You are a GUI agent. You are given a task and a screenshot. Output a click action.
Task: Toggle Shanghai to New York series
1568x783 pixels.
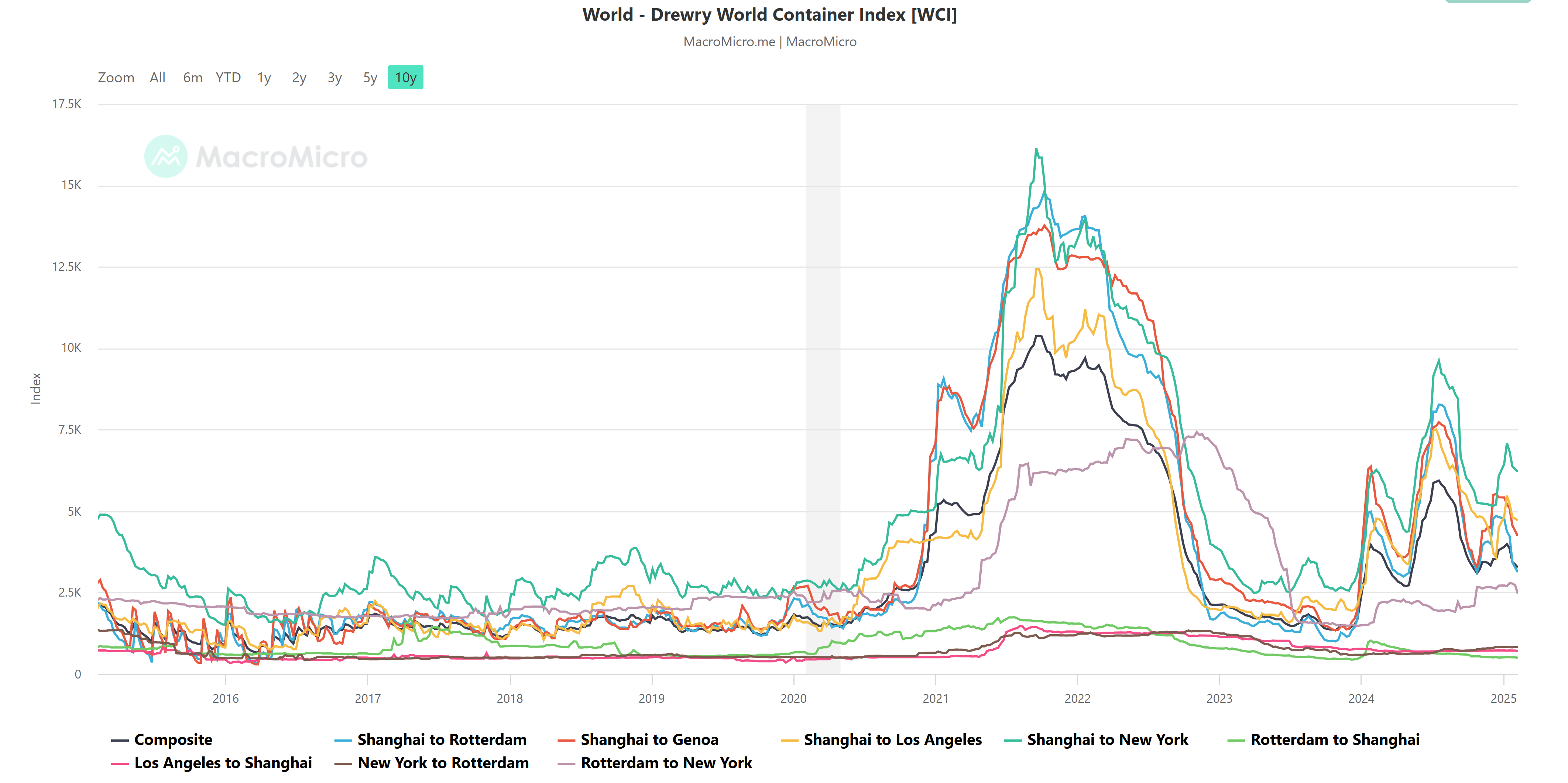pos(1107,740)
